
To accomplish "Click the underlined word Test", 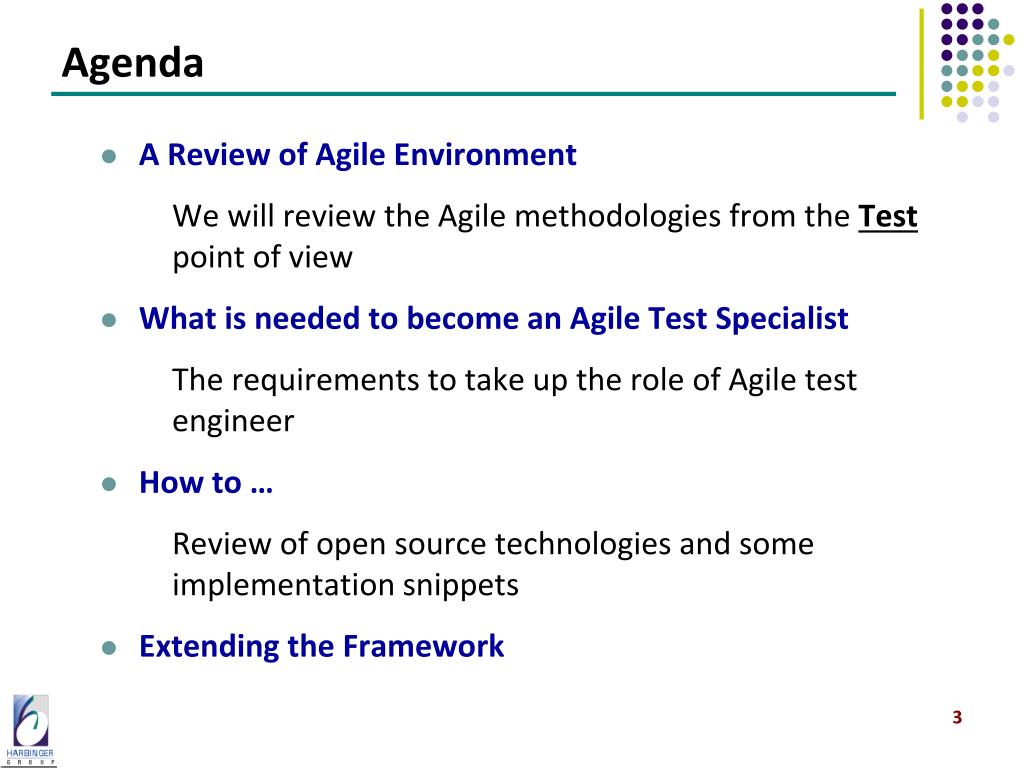I will (888, 216).
